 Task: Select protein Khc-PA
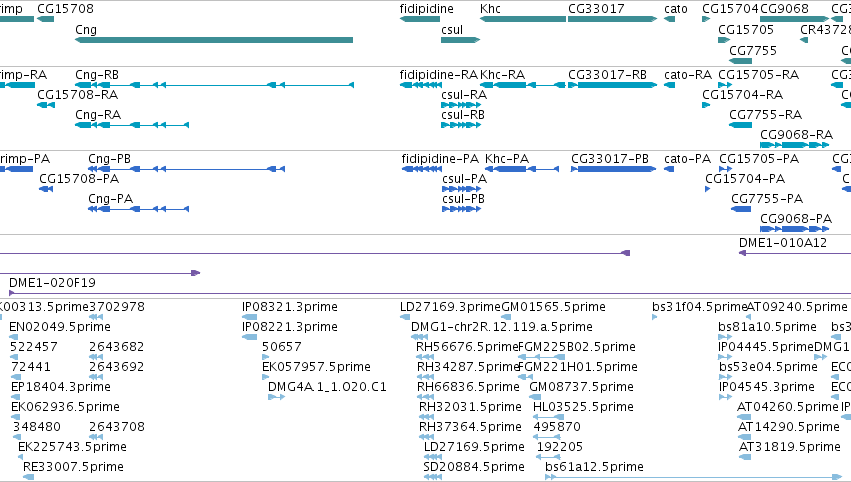point(524,169)
